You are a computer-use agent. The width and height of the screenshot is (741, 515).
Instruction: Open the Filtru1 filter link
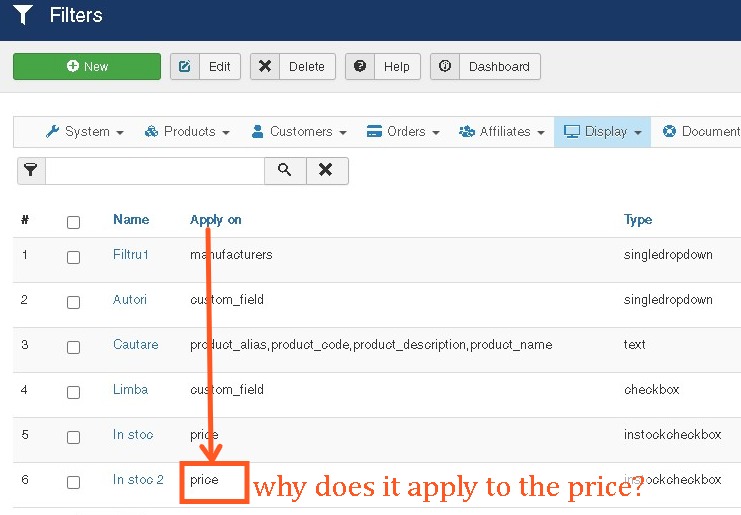(x=130, y=255)
